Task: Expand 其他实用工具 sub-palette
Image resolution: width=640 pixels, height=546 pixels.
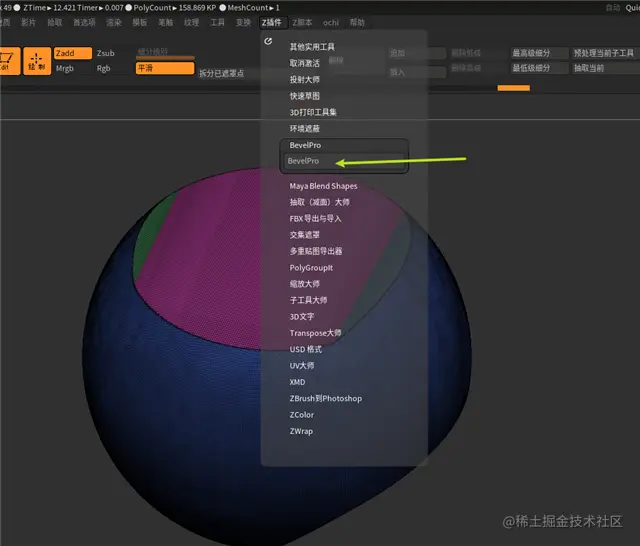Action: click(x=312, y=47)
